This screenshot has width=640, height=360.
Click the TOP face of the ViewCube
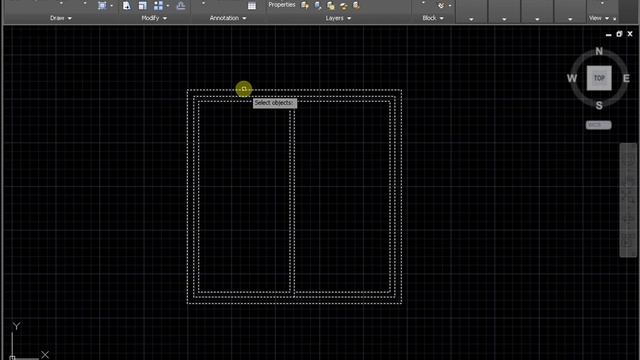pyautogui.click(x=599, y=78)
